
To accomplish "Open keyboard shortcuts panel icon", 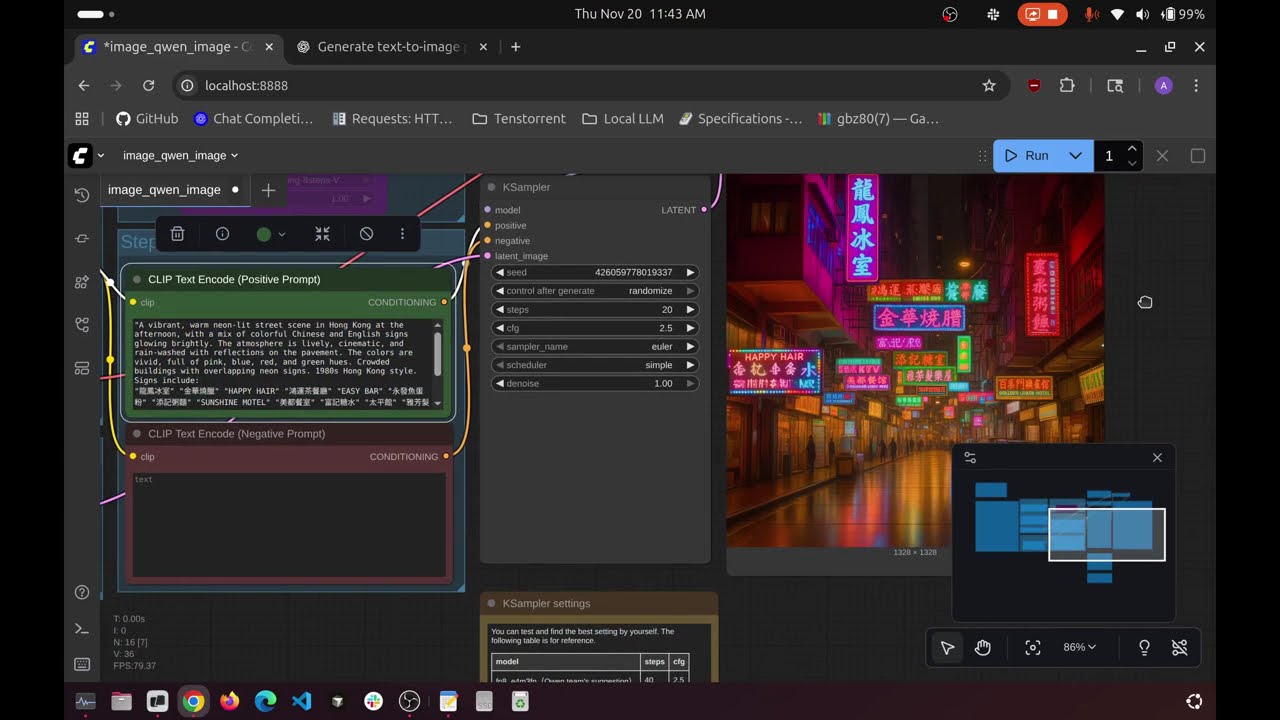I will pos(82,664).
